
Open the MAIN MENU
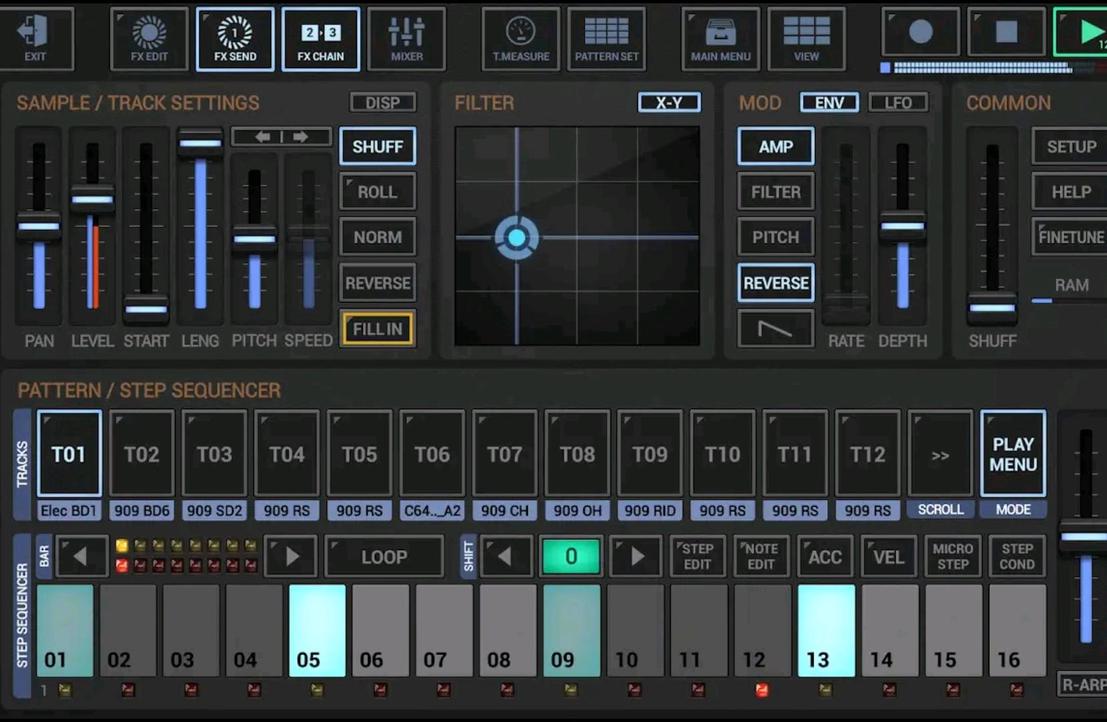tap(720, 38)
